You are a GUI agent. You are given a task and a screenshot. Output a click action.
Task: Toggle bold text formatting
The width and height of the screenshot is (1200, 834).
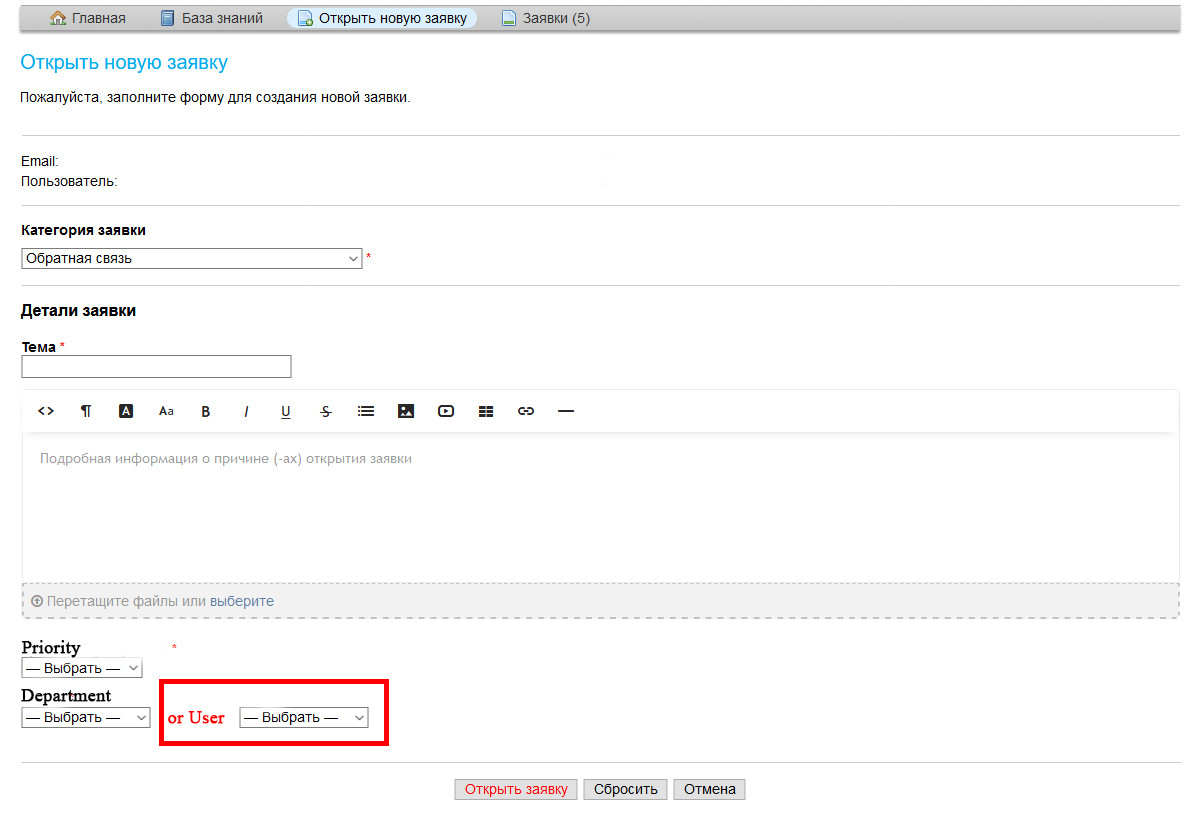(206, 411)
